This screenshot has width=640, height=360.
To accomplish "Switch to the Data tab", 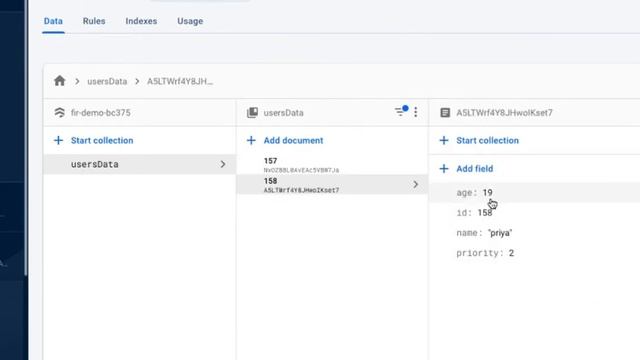I will (53, 21).
